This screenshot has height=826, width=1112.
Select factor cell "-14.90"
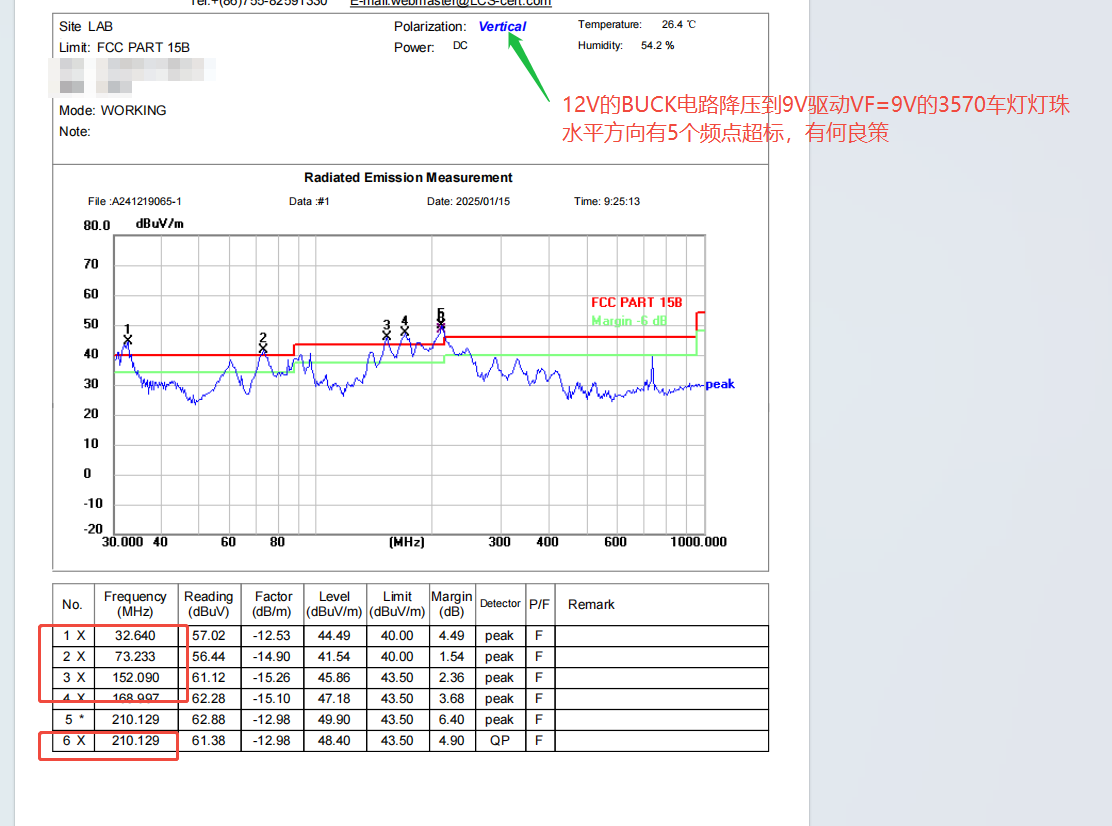pos(272,657)
